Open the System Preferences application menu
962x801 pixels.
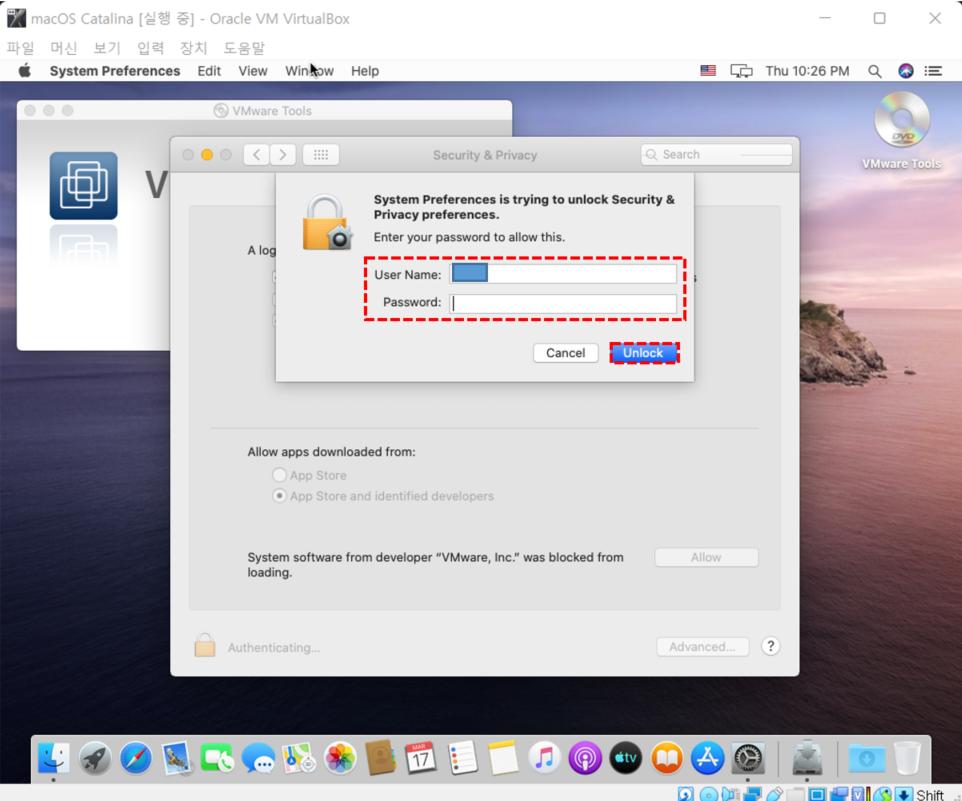pyautogui.click(x=115, y=71)
